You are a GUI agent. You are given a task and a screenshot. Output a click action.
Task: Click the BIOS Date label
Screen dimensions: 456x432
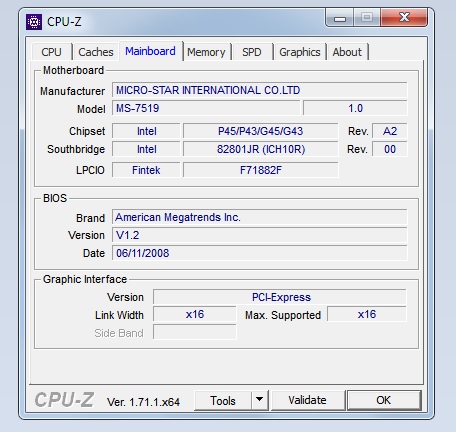[x=94, y=253]
